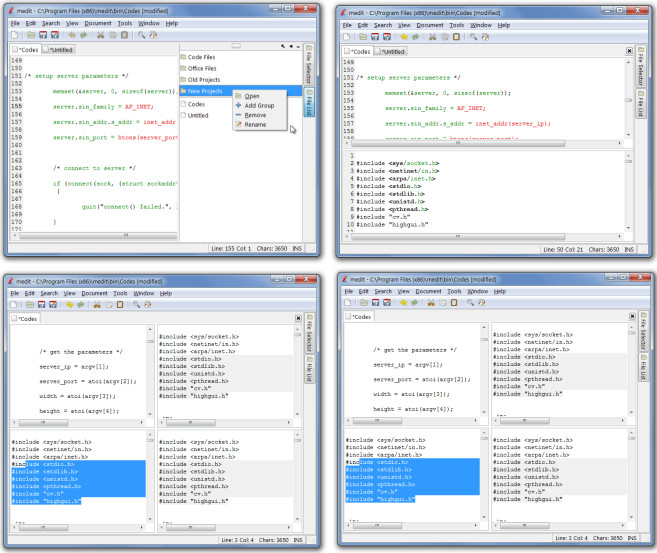657x553 pixels.
Task: Click Cut scissors icon in top-left window
Action: (x=101, y=35)
